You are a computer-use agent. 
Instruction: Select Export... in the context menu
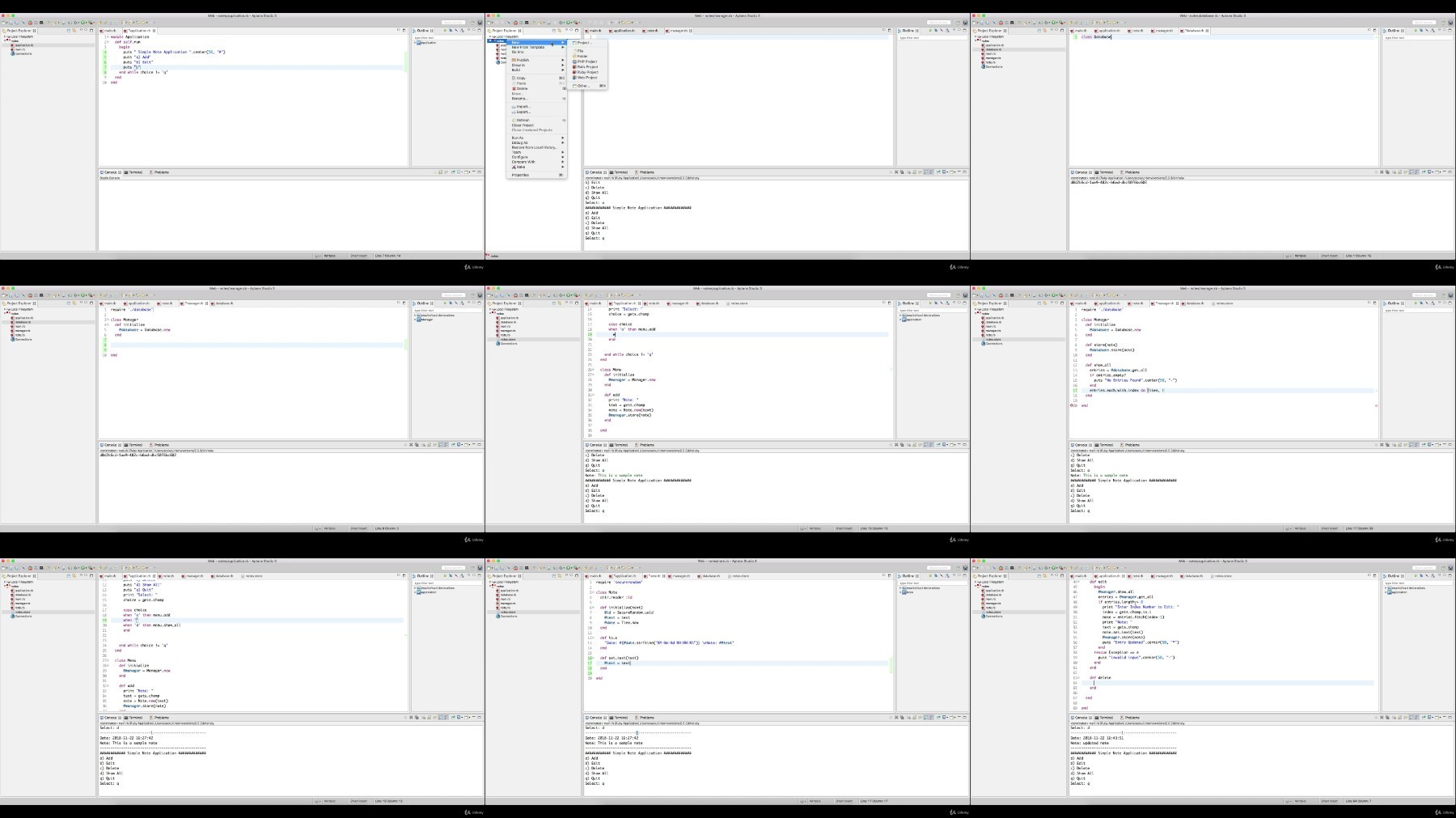click(x=522, y=112)
